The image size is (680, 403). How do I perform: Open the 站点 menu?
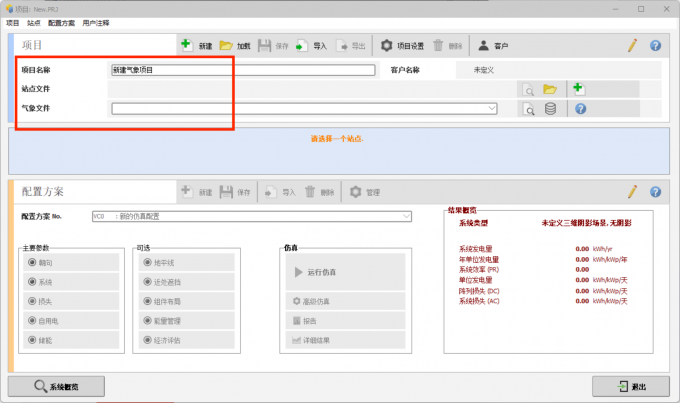33,23
